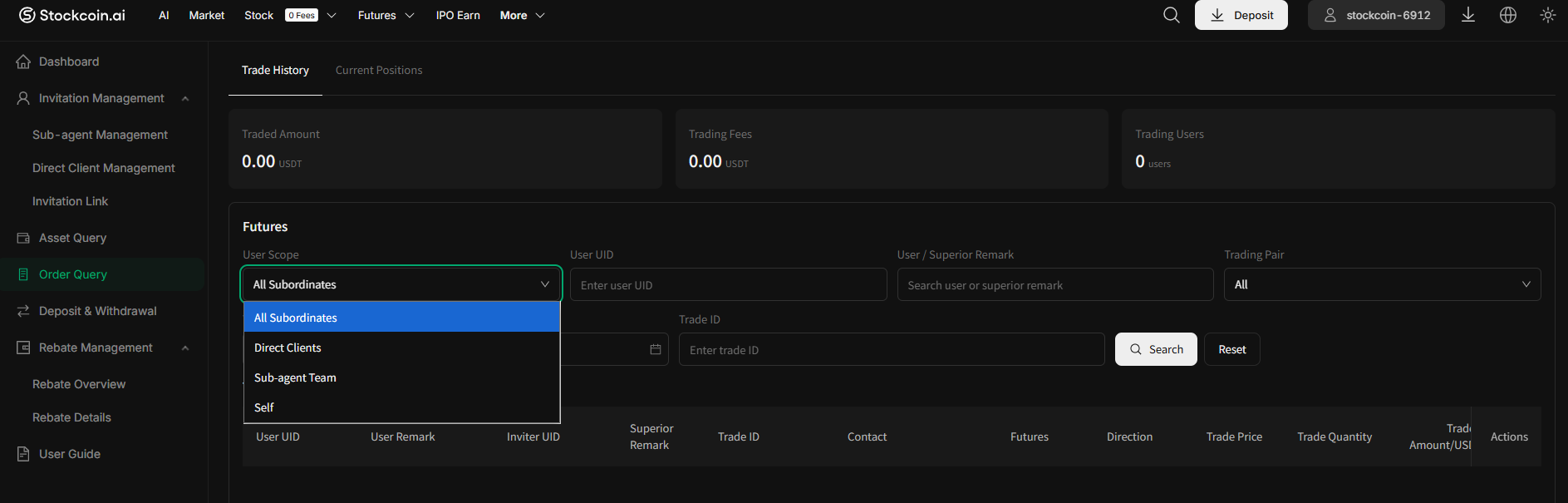Image resolution: width=1568 pixels, height=503 pixels.
Task: Toggle light theme with the sun icon
Action: 1547,15
